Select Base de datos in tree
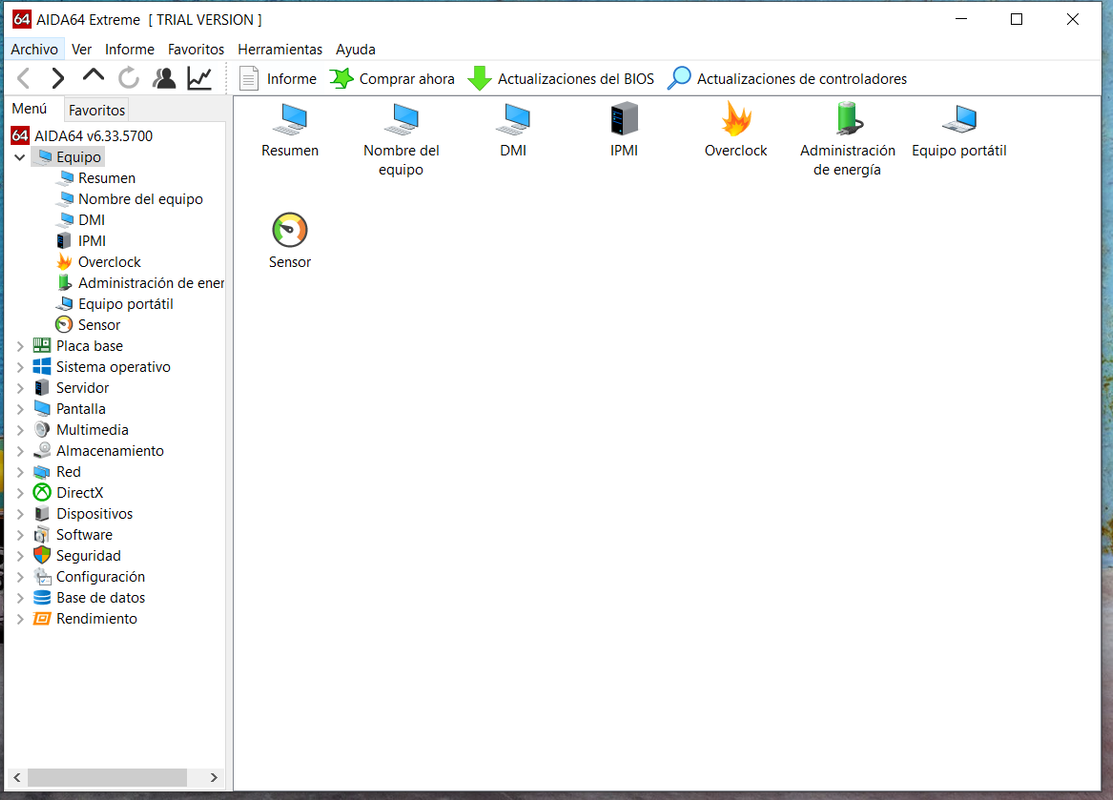This screenshot has width=1113, height=800. (x=89, y=598)
